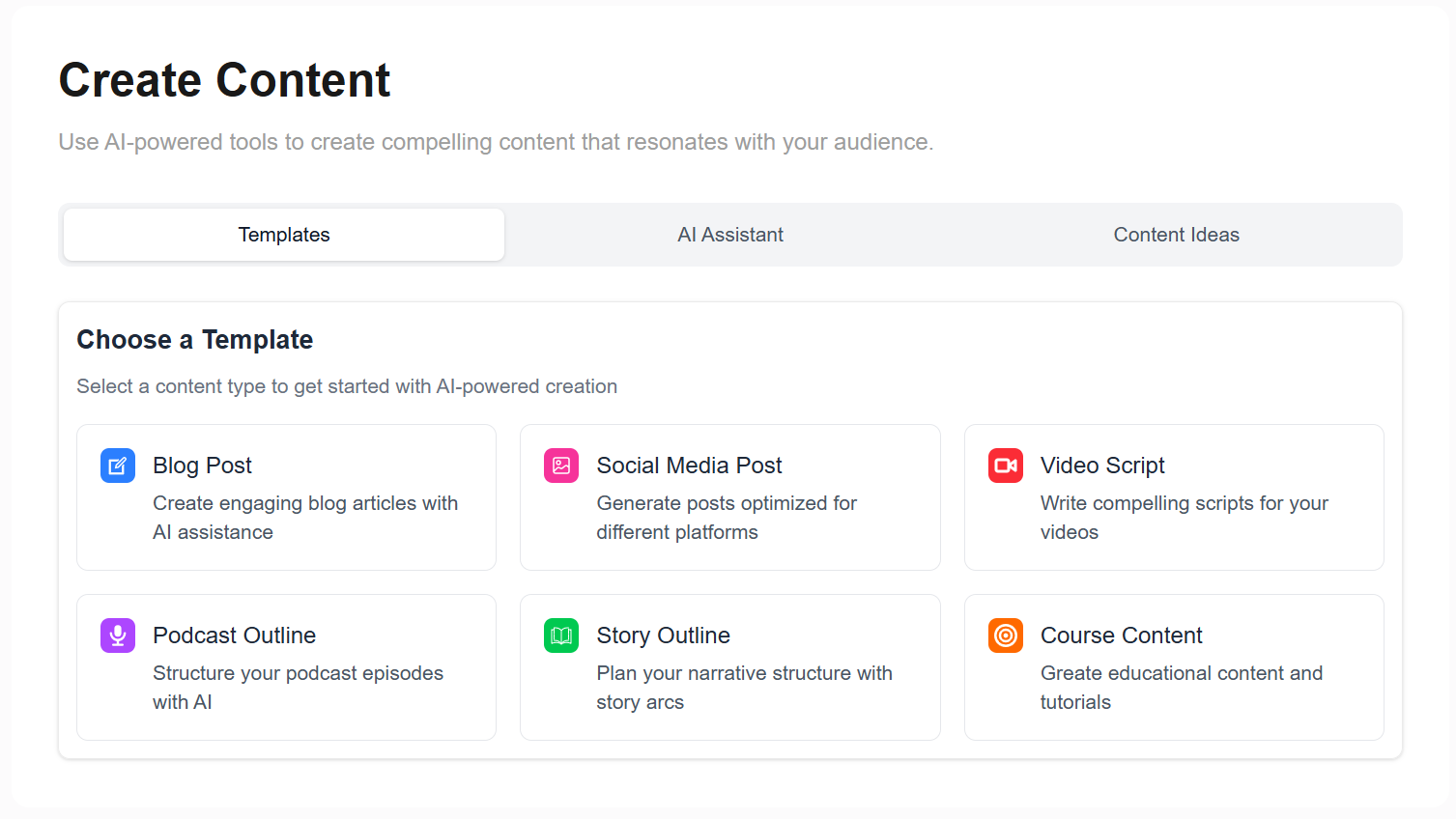The height and width of the screenshot is (819, 1456).
Task: Pick the Video Script template title
Action: [x=1102, y=466]
